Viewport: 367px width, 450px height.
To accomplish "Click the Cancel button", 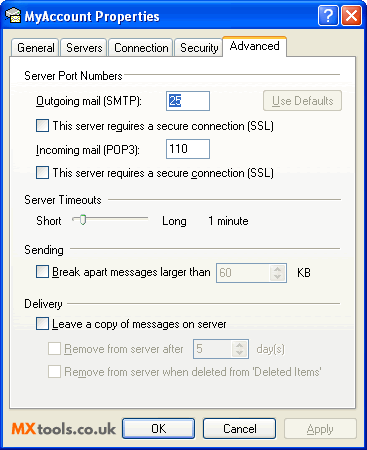I will [x=240, y=429].
